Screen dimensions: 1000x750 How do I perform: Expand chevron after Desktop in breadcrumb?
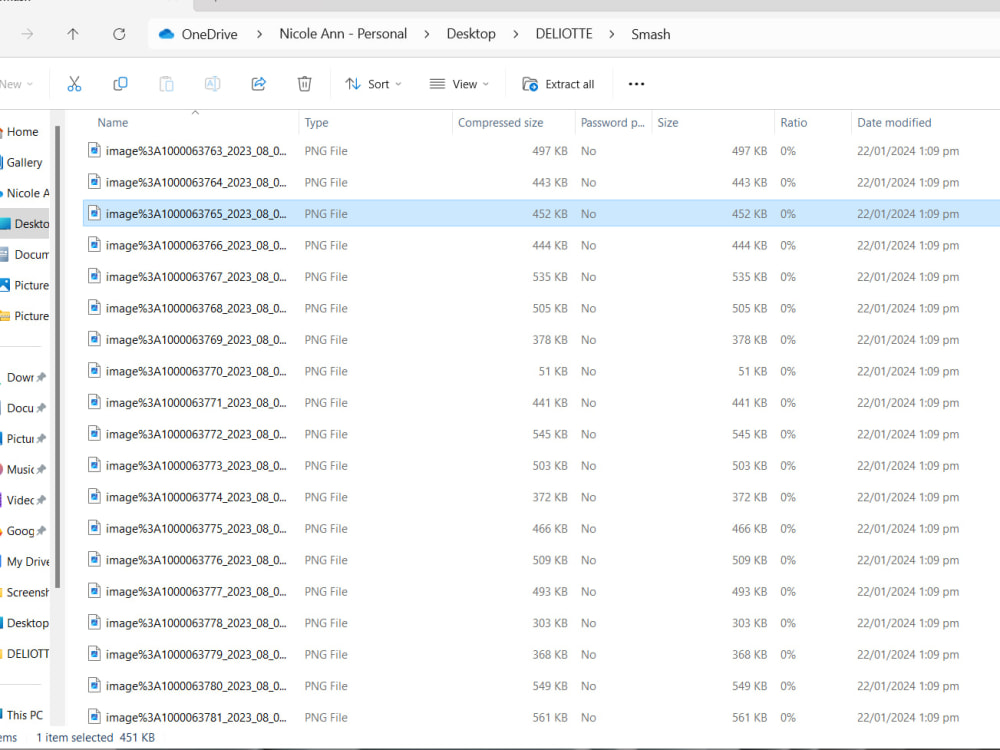click(x=516, y=34)
